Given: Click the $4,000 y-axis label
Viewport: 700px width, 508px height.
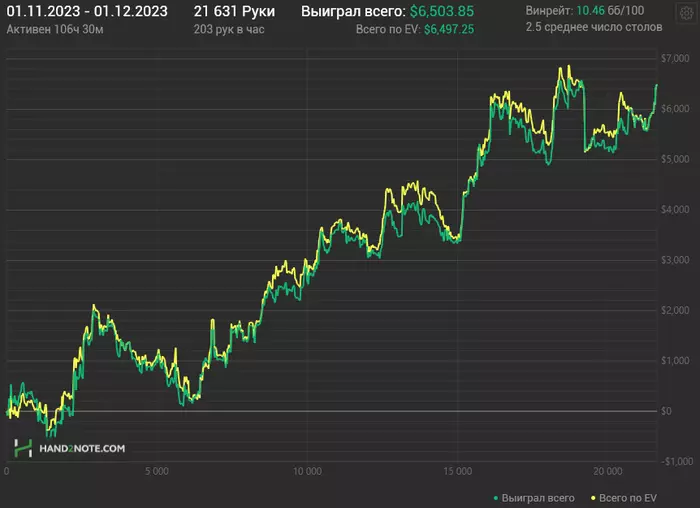Looking at the screenshot, I should point(675,209).
